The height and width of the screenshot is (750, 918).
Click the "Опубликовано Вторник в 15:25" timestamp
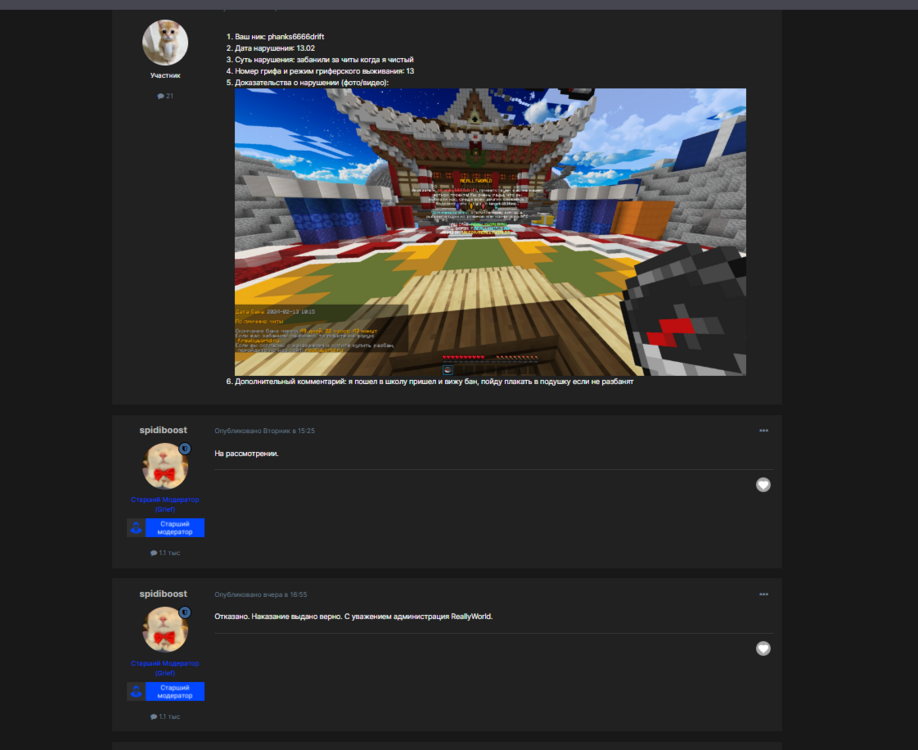tap(265, 430)
